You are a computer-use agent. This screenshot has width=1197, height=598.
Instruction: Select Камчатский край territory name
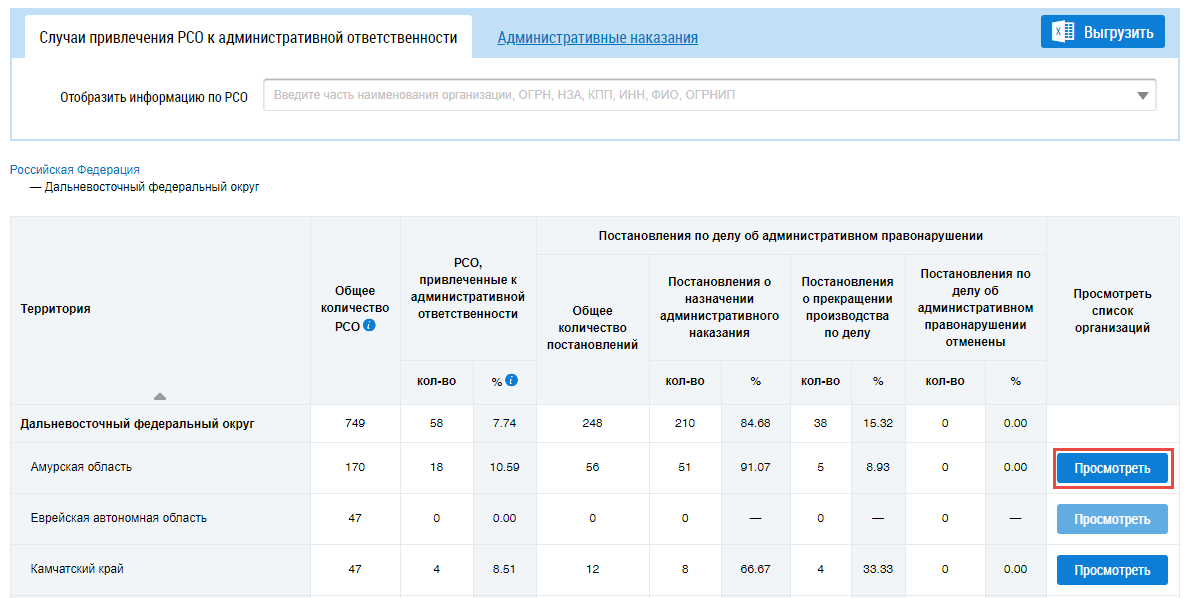coord(77,569)
